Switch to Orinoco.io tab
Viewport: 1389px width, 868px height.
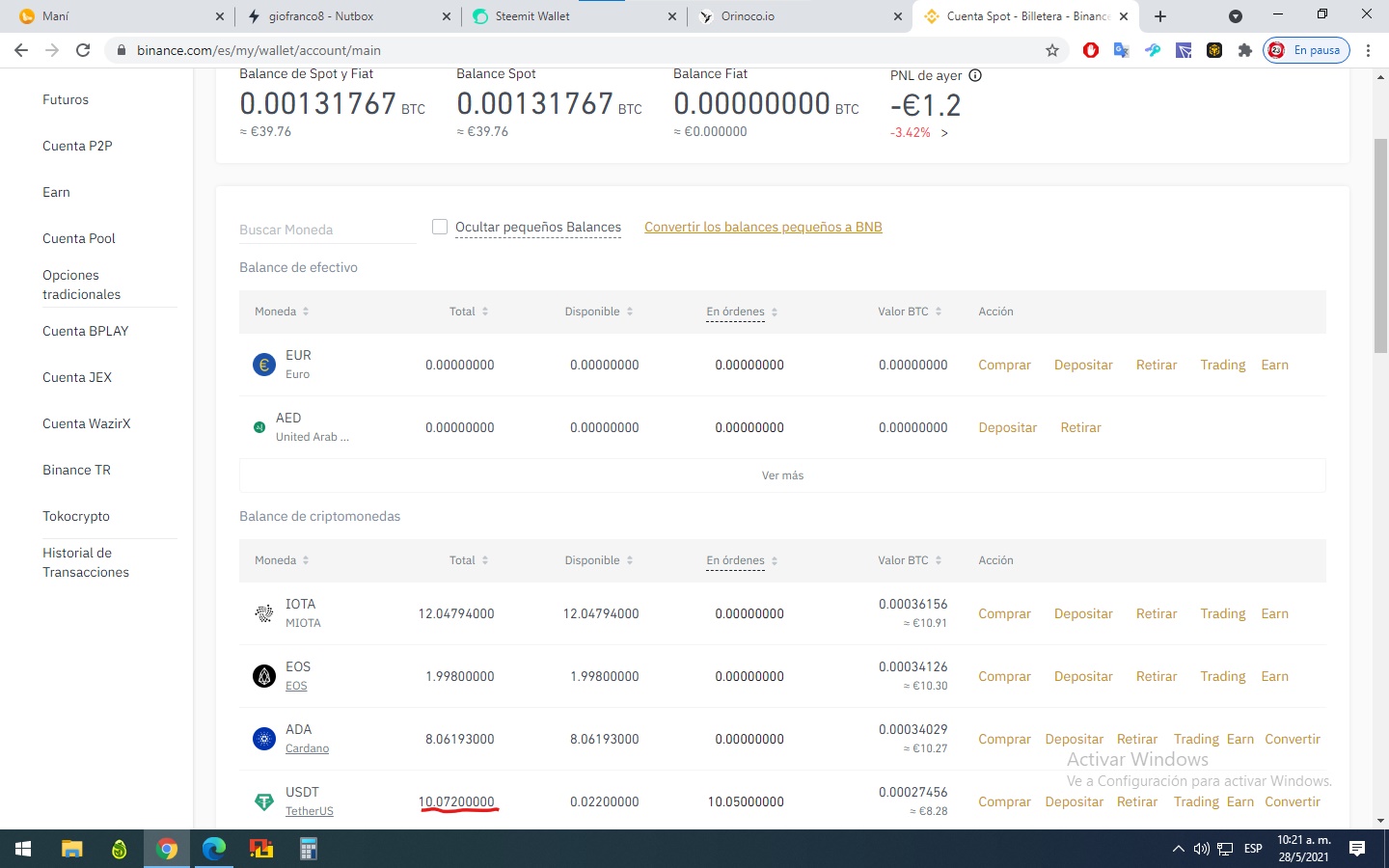tap(799, 16)
